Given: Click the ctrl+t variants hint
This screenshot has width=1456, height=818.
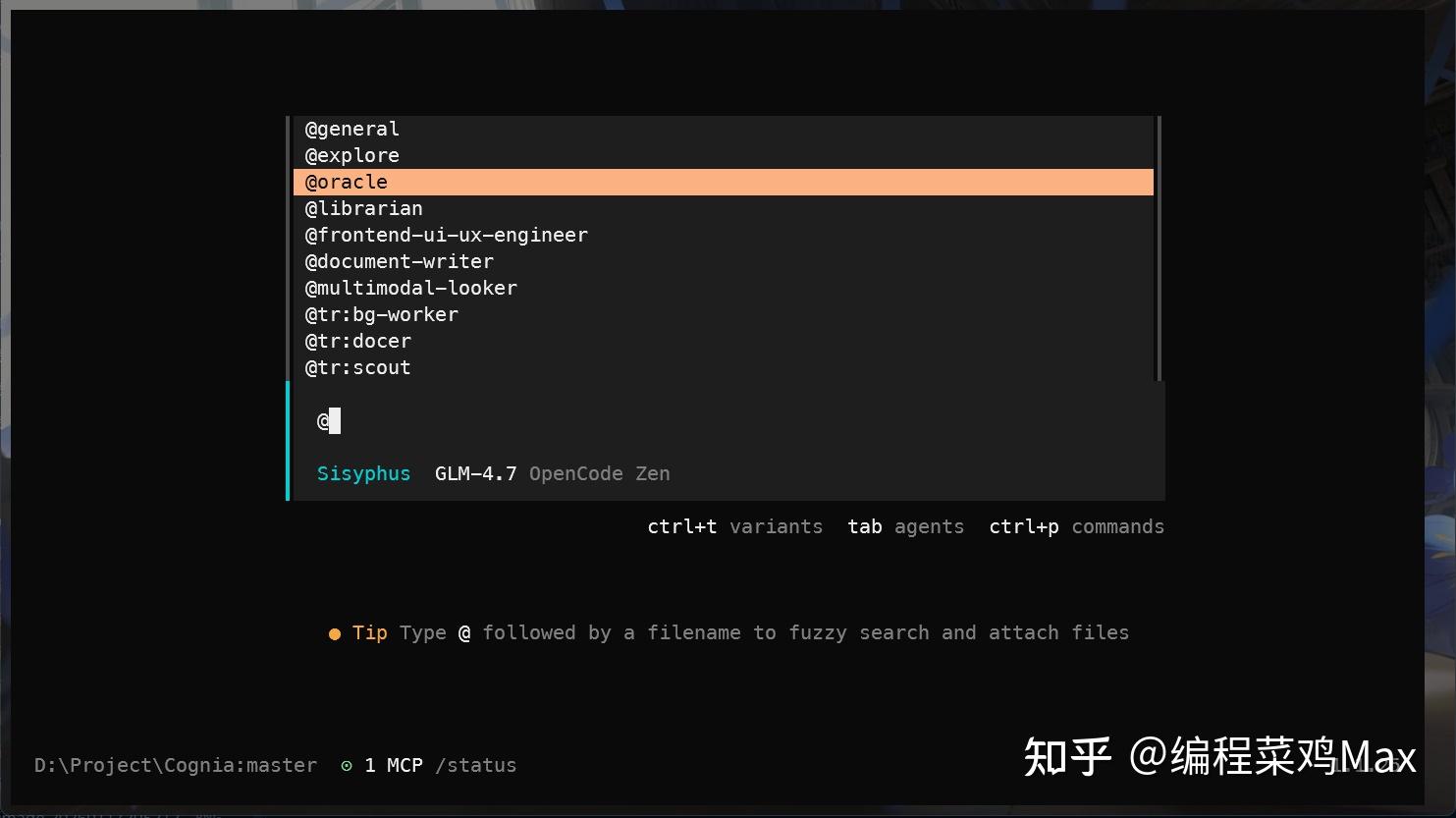Looking at the screenshot, I should point(734,526).
